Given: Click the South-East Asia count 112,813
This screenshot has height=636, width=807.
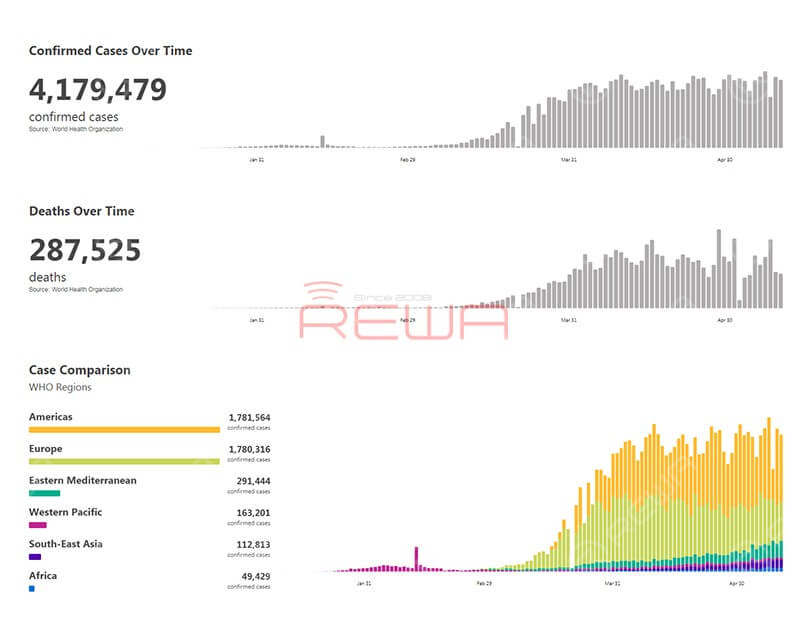Looking at the screenshot, I should point(253,544).
